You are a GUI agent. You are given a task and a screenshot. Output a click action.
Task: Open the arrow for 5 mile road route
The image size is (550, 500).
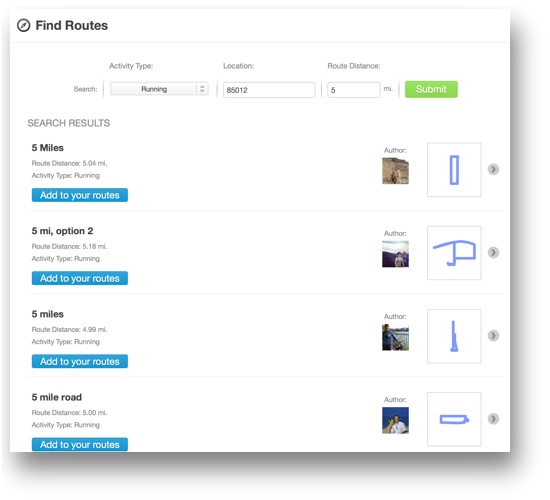(x=493, y=419)
